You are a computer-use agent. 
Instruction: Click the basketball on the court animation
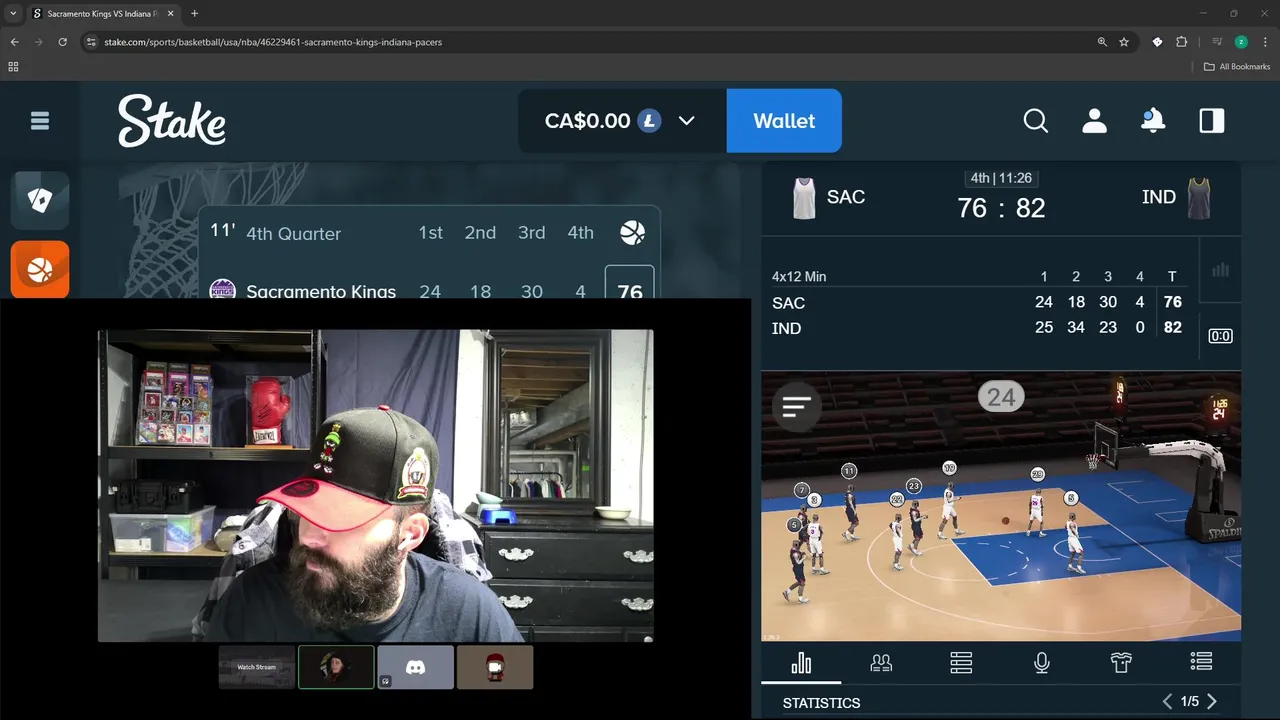pos(1006,520)
